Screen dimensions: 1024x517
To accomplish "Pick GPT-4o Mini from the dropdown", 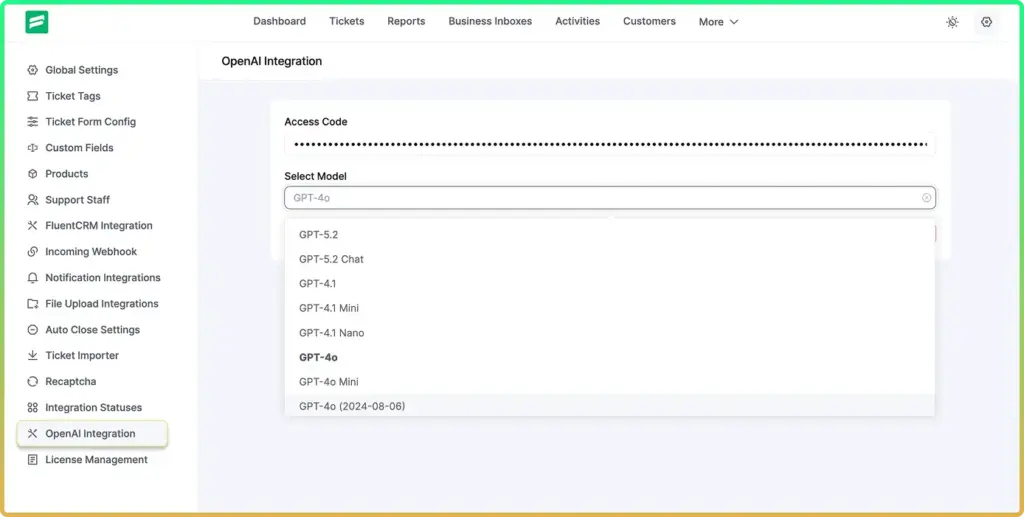I will click(610, 382).
